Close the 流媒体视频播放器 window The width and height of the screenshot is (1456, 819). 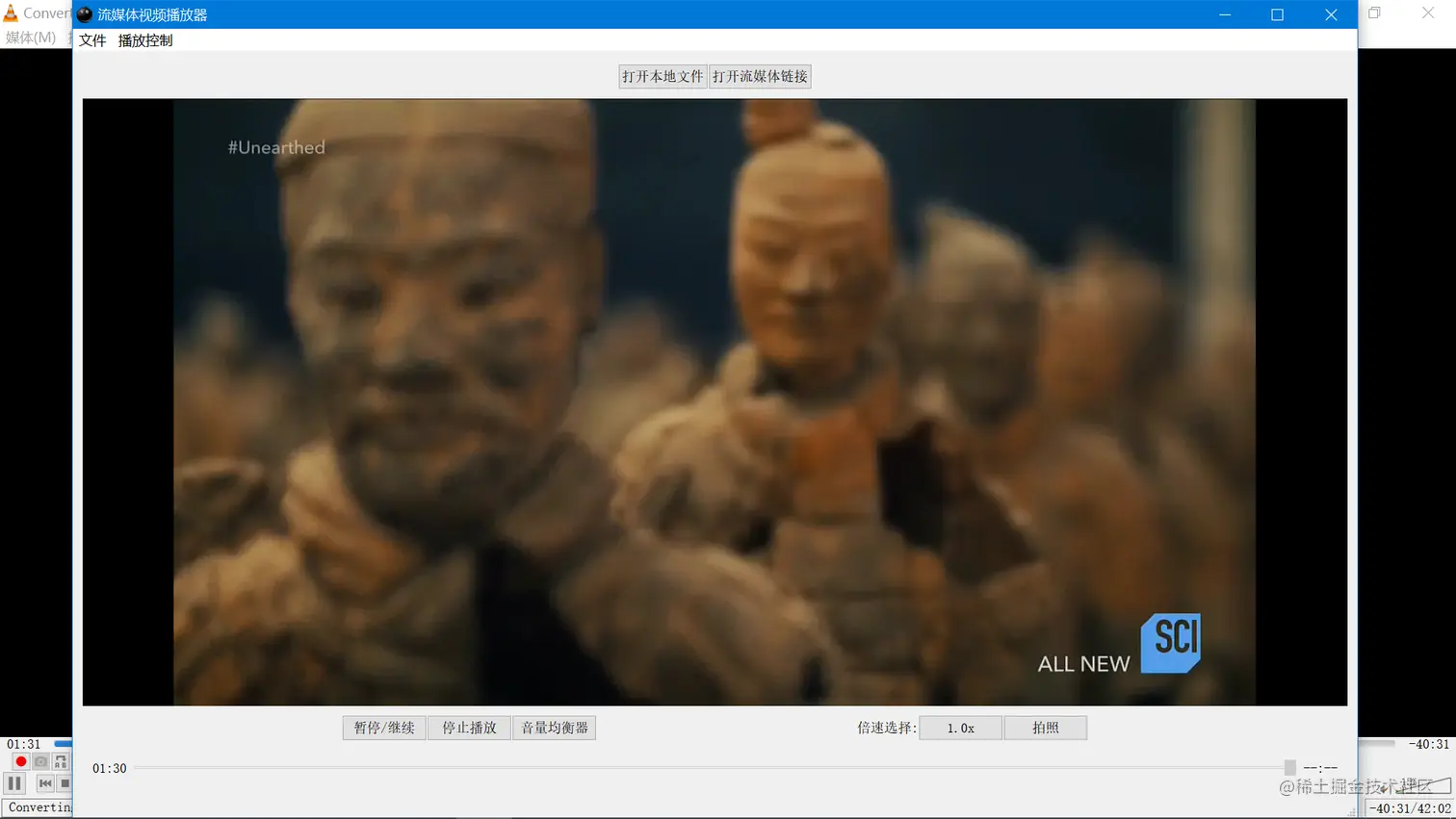1331,14
